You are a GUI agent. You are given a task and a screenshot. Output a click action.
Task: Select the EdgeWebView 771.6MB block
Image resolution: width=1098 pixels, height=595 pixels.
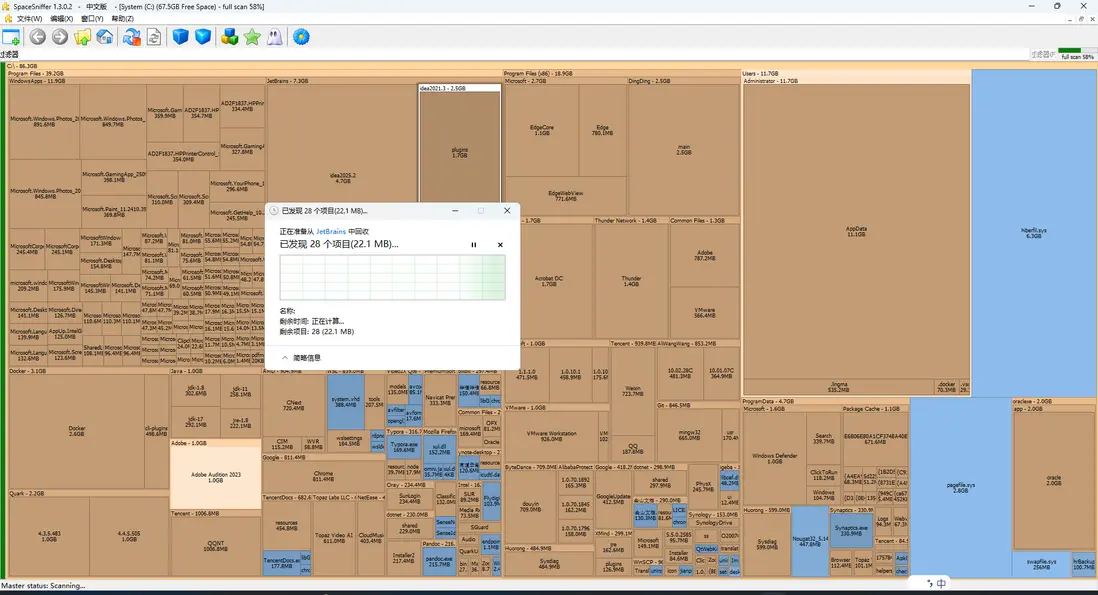click(x=566, y=196)
